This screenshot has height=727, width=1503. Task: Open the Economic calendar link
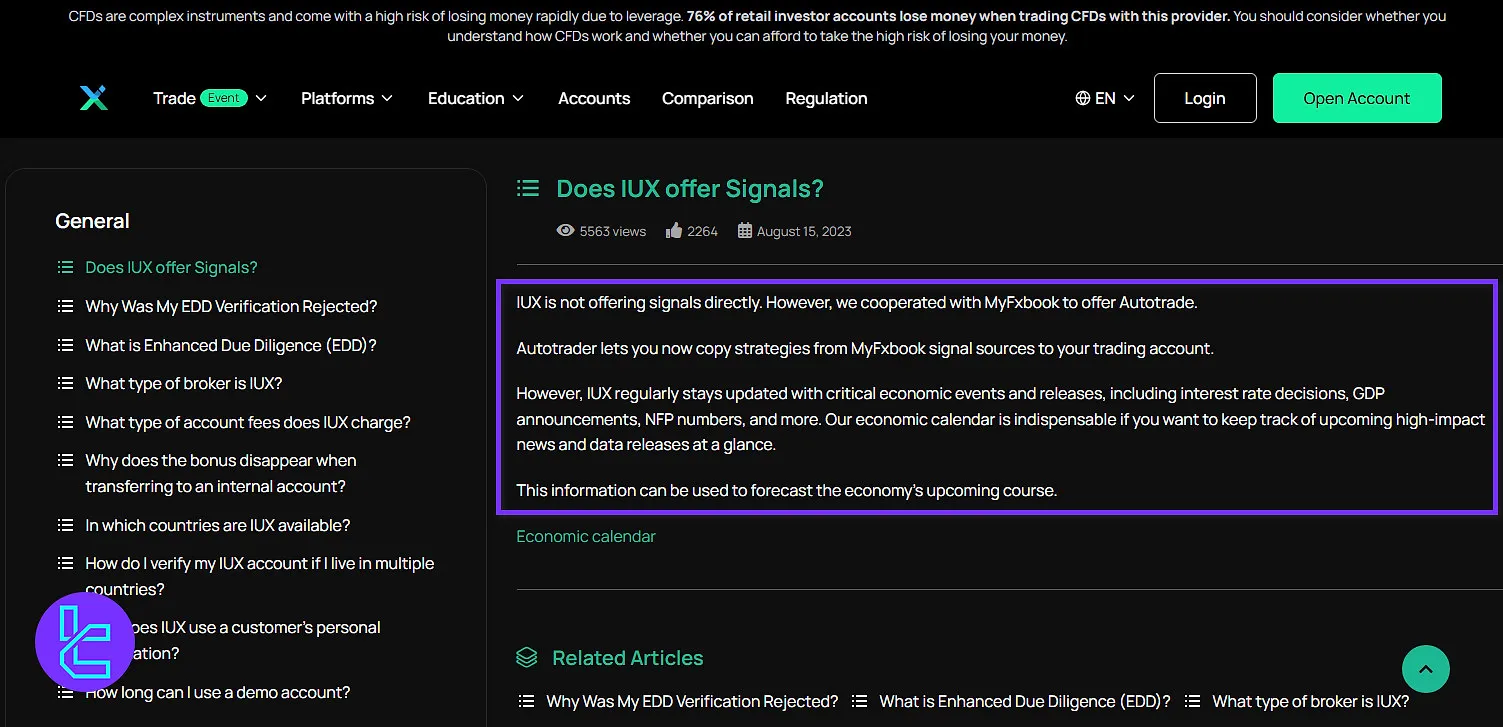coord(585,536)
